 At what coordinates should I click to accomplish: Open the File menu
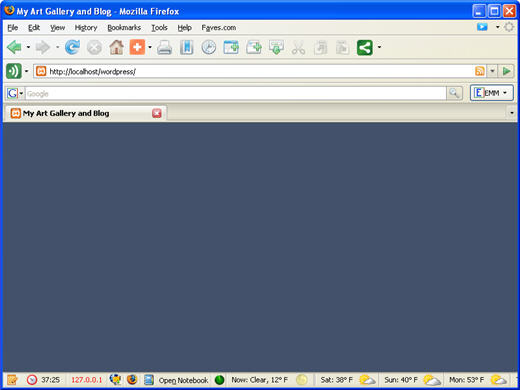click(13, 28)
